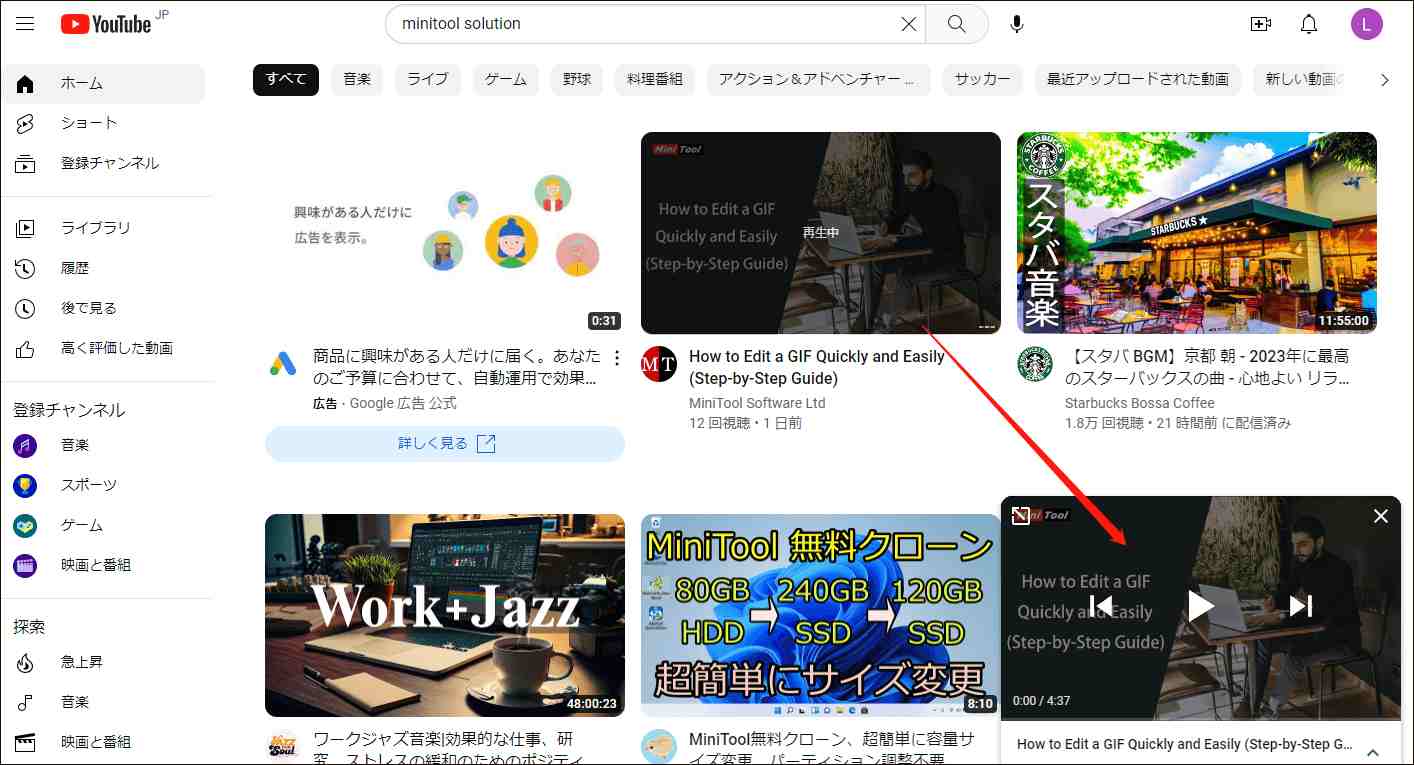Click the YouTube logo
This screenshot has width=1414, height=765.
106,24
